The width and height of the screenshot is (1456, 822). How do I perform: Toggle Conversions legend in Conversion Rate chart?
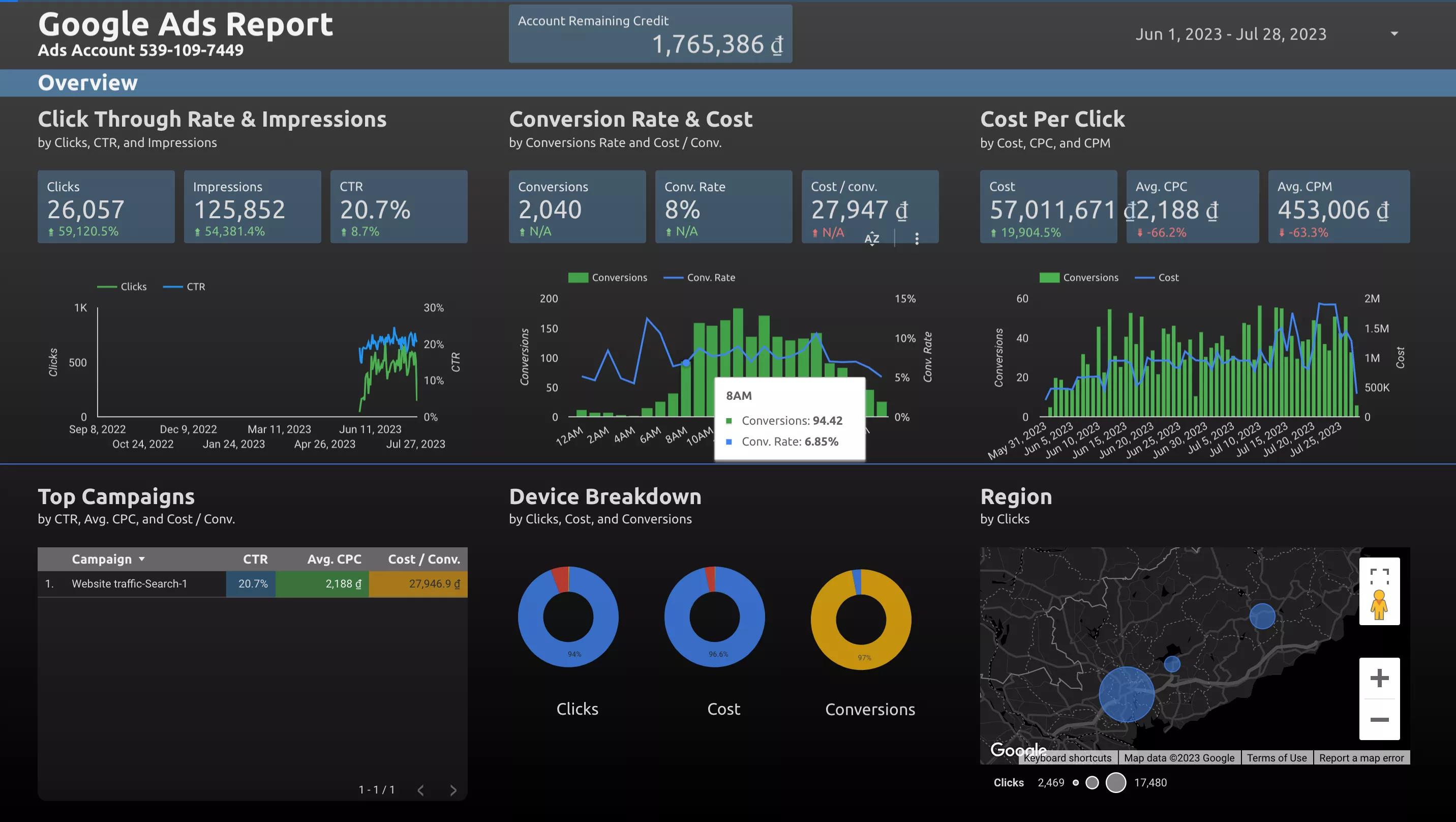click(608, 278)
